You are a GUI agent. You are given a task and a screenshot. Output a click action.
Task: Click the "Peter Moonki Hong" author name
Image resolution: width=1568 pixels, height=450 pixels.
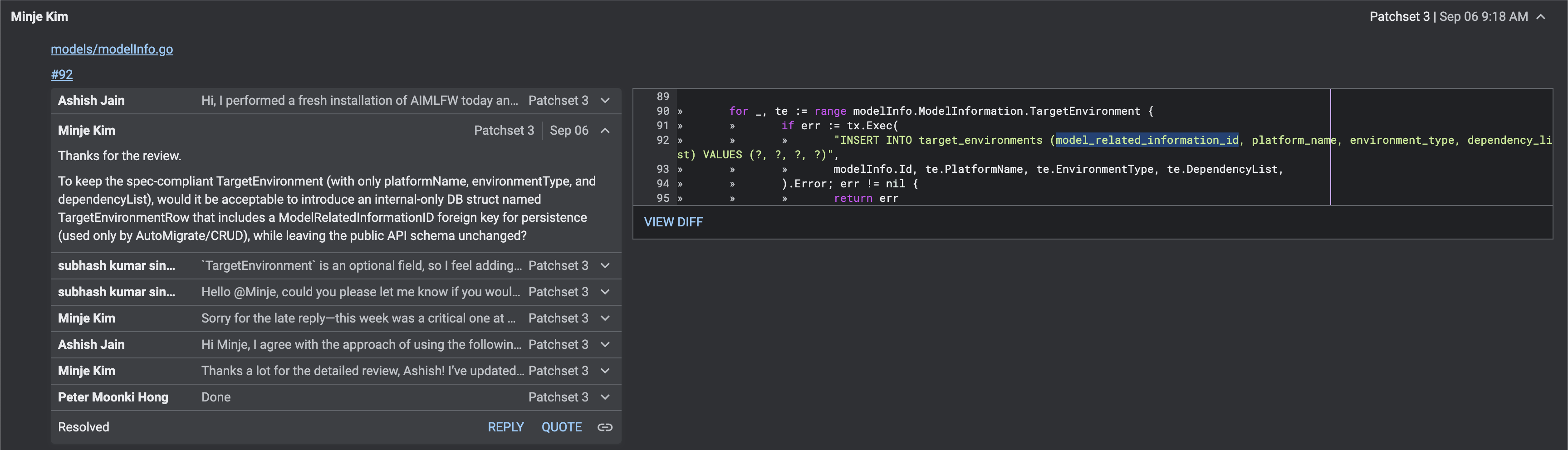coord(113,397)
